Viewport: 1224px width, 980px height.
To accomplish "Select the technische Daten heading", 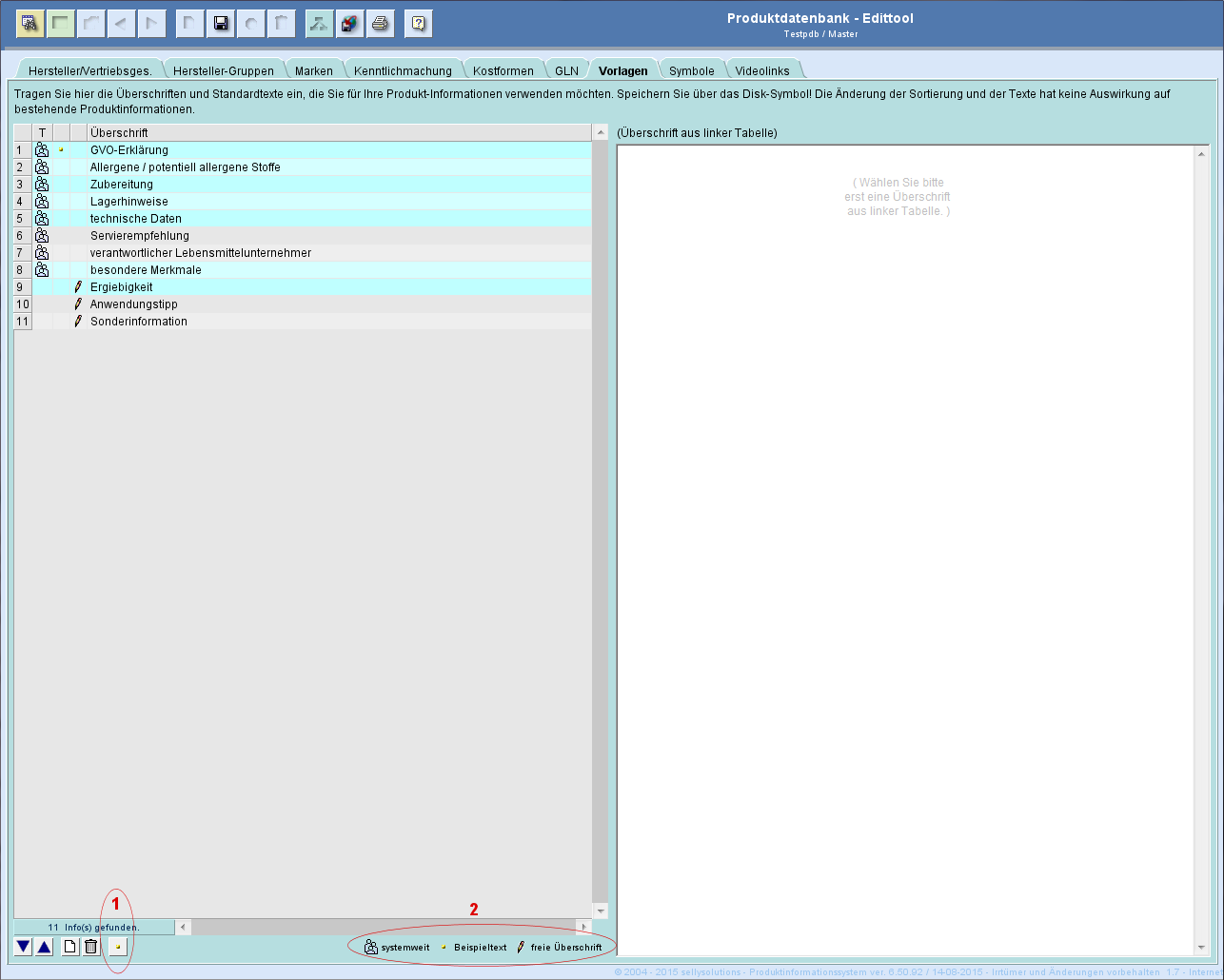I will point(136,219).
